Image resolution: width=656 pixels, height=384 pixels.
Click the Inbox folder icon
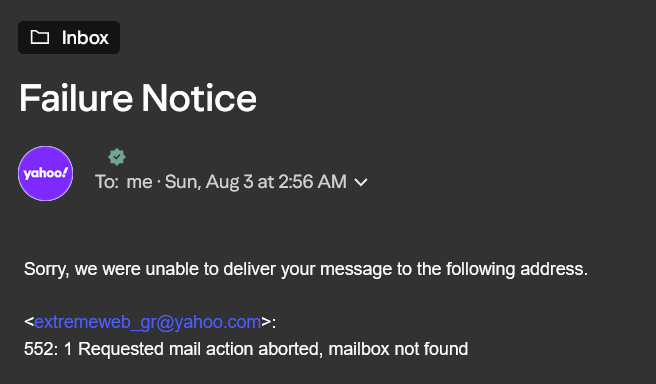click(x=40, y=37)
